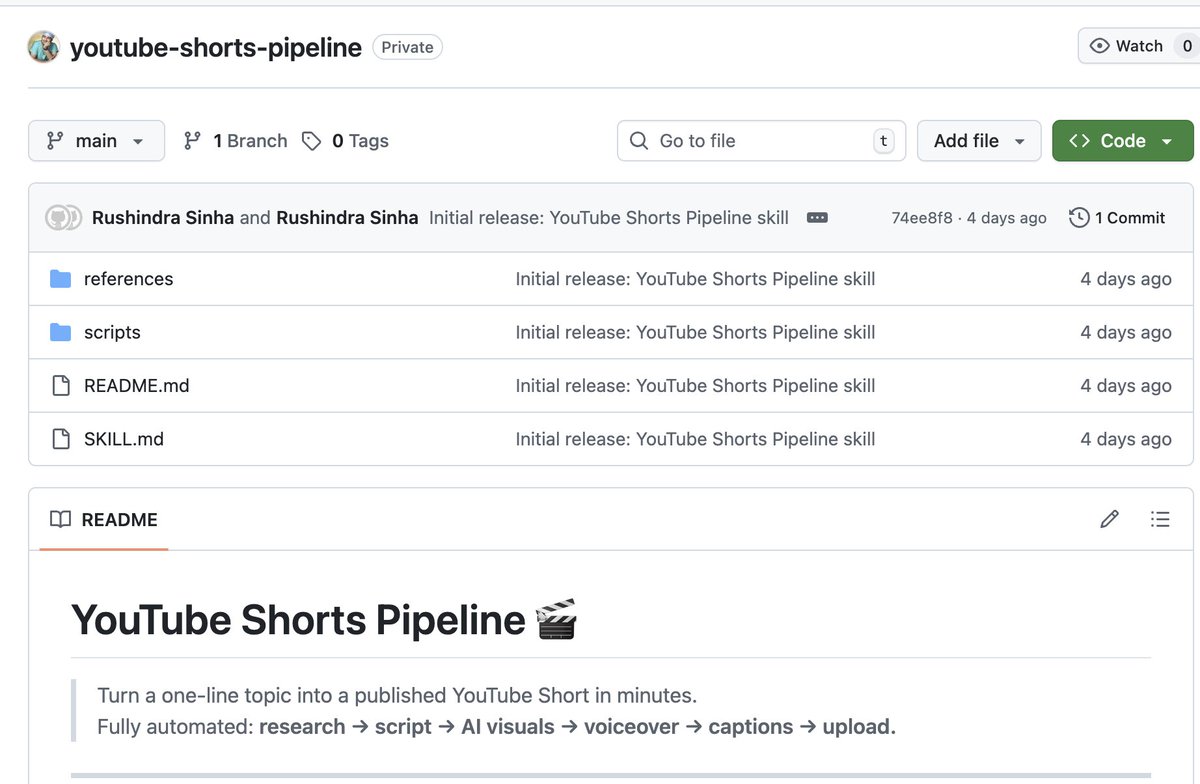Click the branch icon next to 1 Branch

[191, 141]
